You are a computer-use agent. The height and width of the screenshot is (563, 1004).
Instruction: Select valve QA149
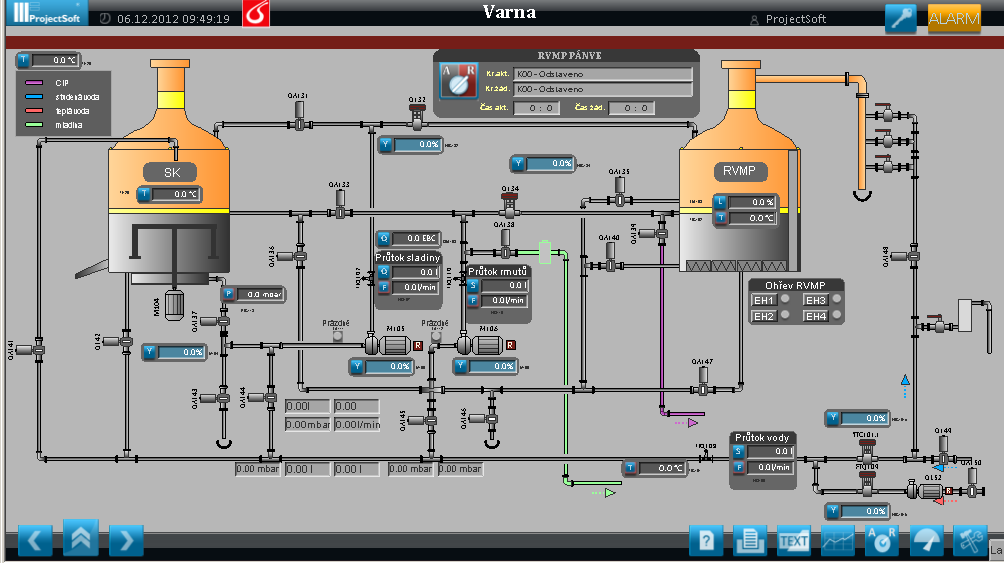[943, 452]
